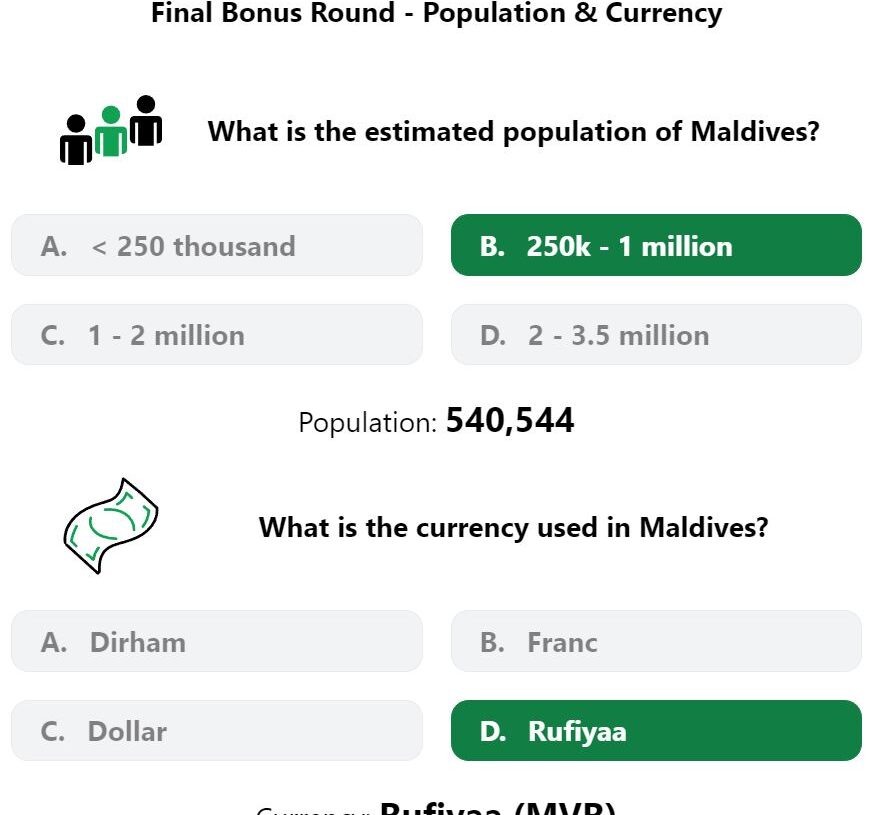Select answer A, less than 250 thousand

[x=217, y=245]
